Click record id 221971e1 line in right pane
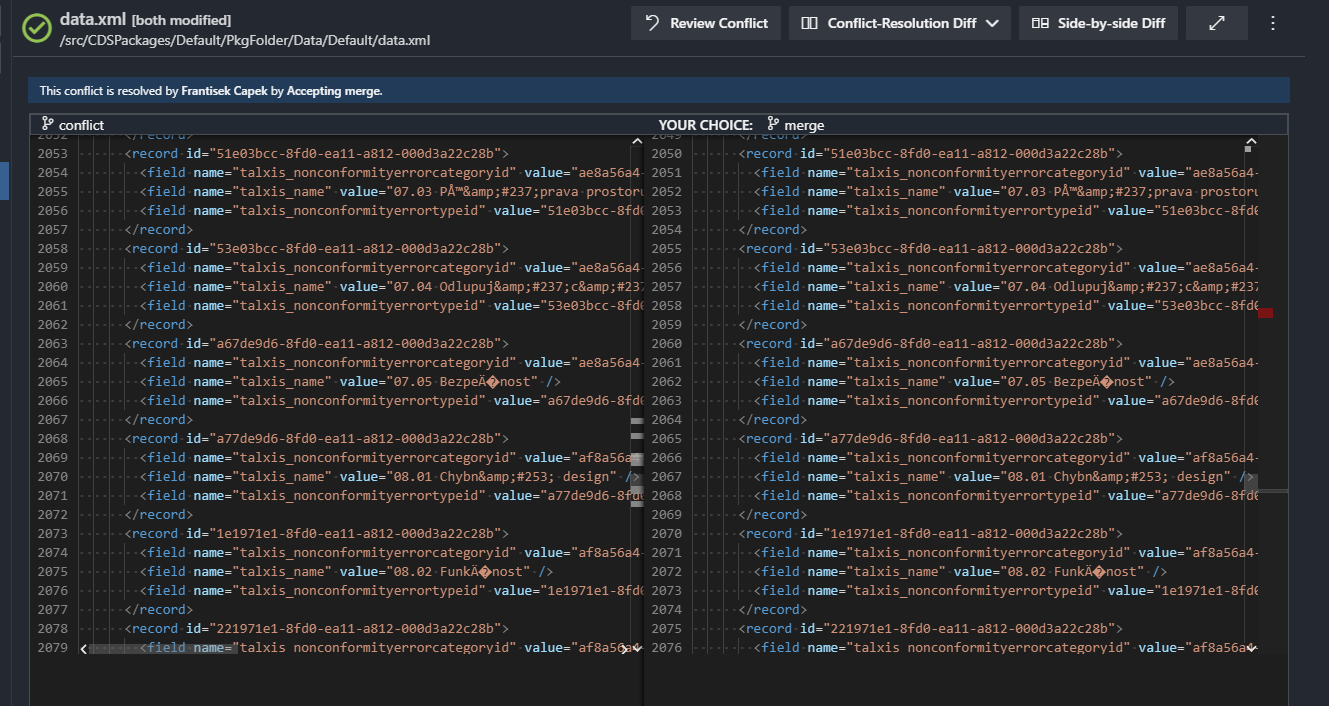The image size is (1329, 706). click(x=930, y=629)
